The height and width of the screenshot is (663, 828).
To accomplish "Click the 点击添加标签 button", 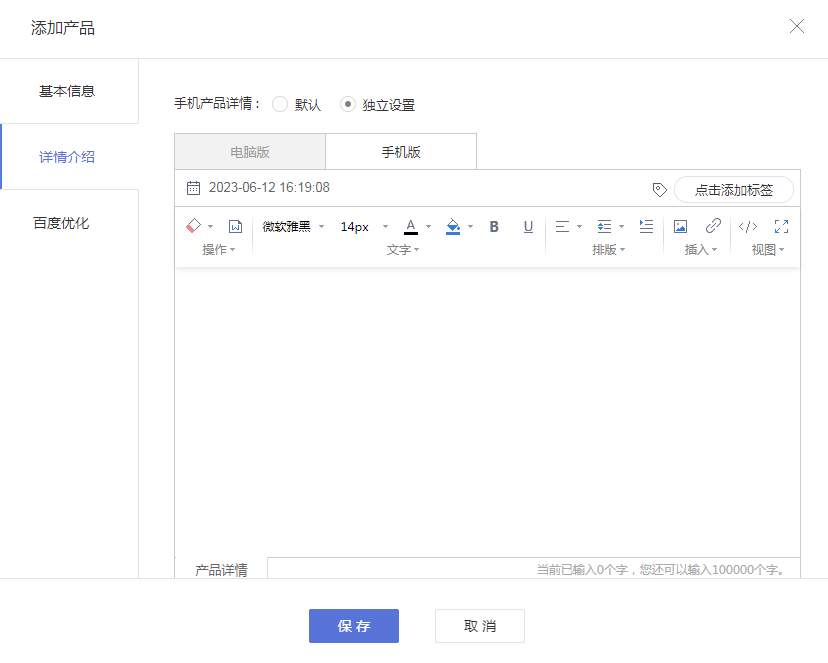I will point(734,190).
